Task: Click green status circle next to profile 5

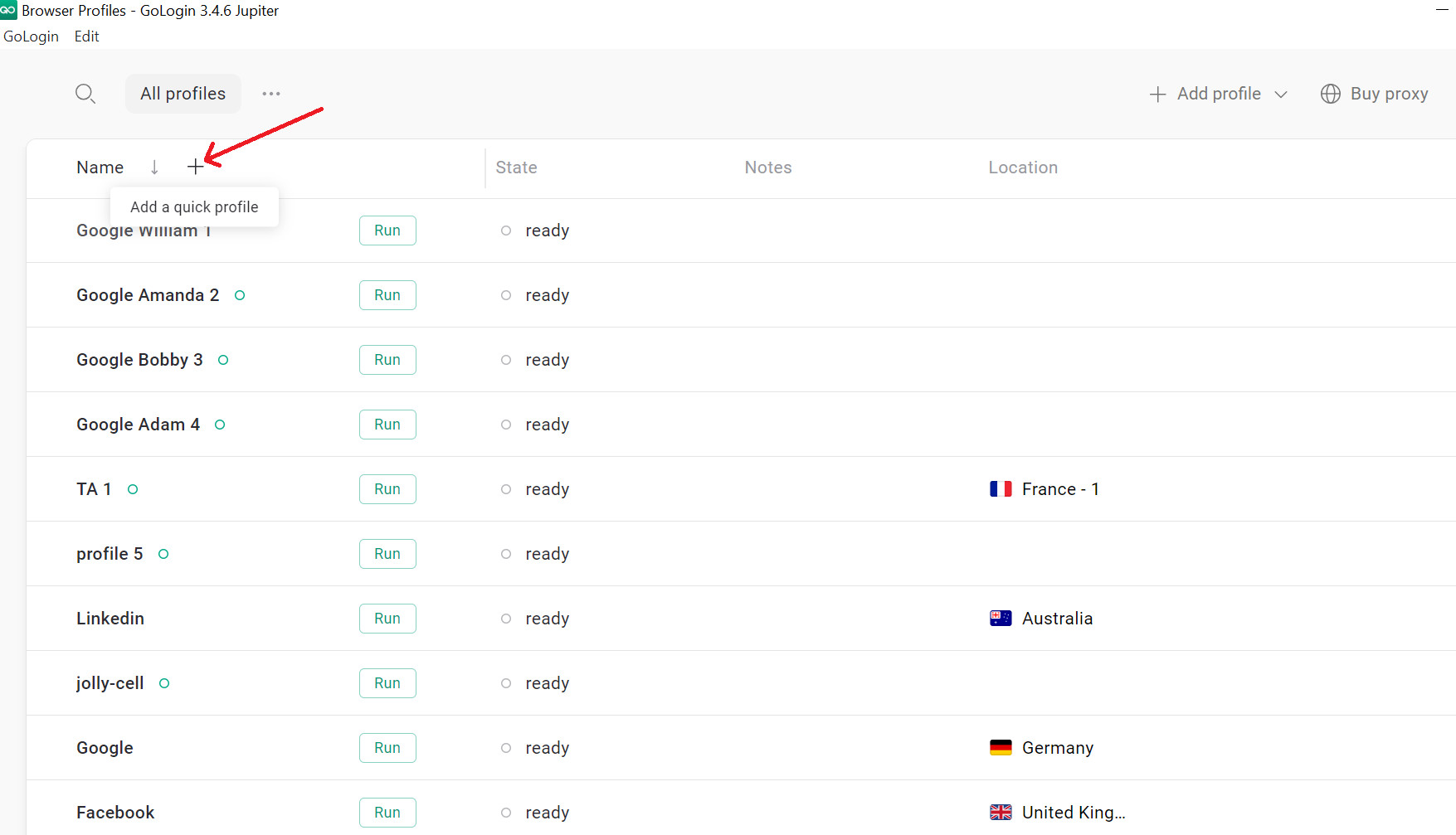Action: click(x=163, y=554)
